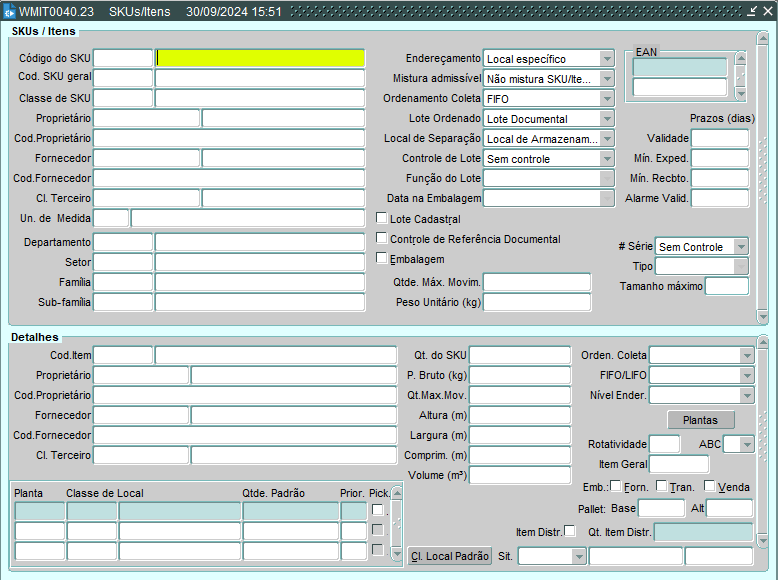This screenshot has height=580, width=778.
Task: Expand the Ordenamento Coleta FIFO dropdown
Action: click(606, 99)
